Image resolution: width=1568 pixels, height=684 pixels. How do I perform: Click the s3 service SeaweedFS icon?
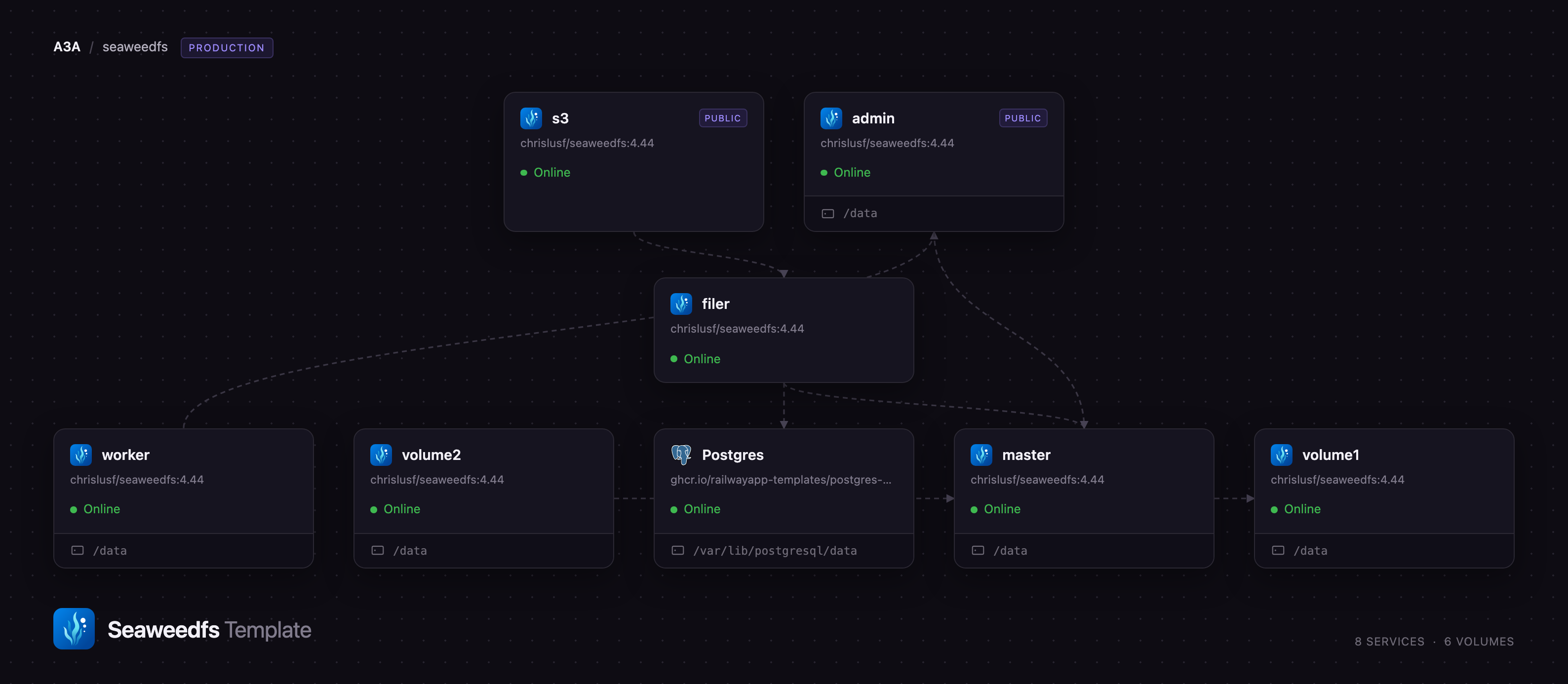pyautogui.click(x=531, y=118)
